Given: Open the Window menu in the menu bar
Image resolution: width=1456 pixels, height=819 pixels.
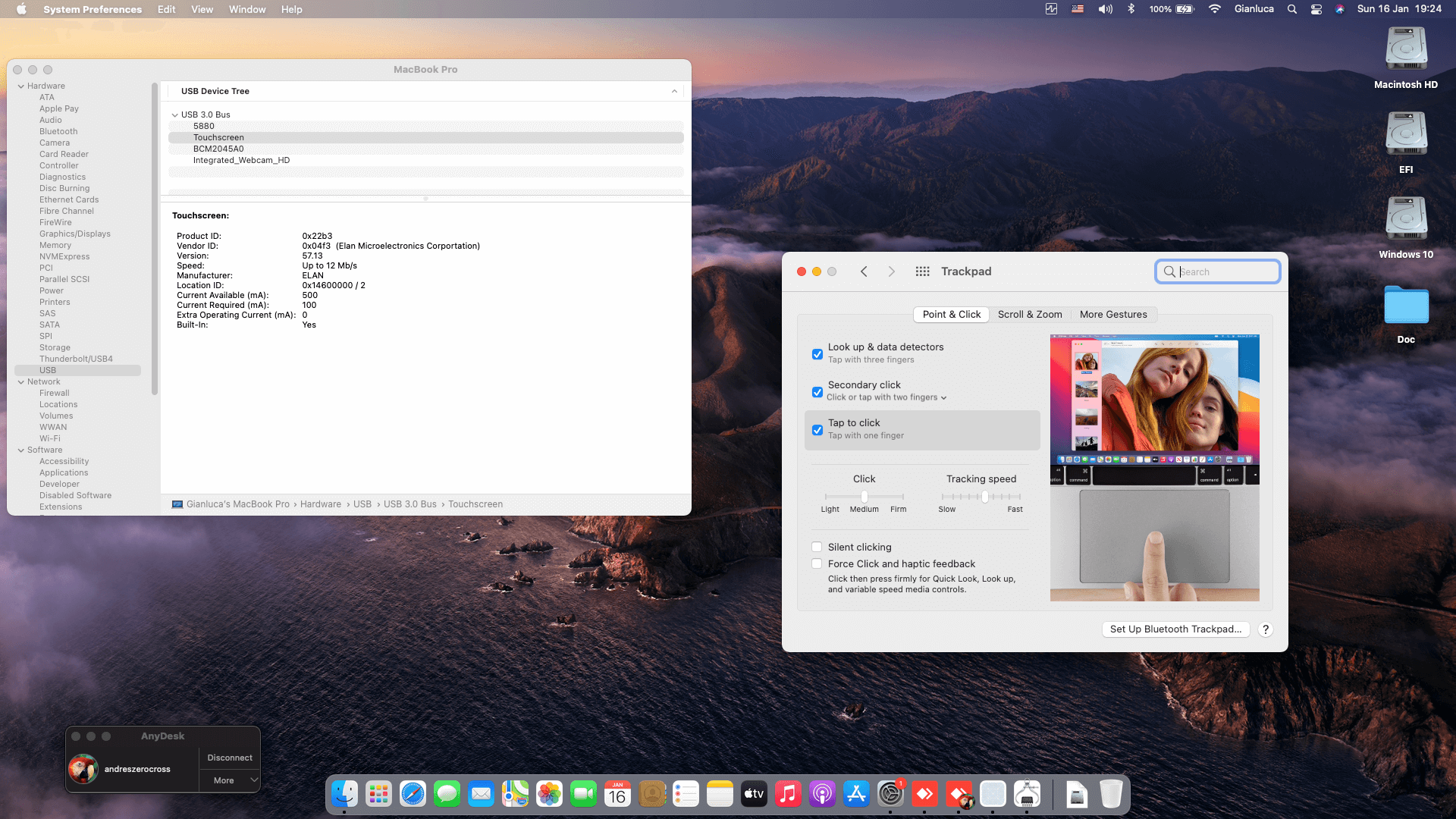Looking at the screenshot, I should point(247,9).
